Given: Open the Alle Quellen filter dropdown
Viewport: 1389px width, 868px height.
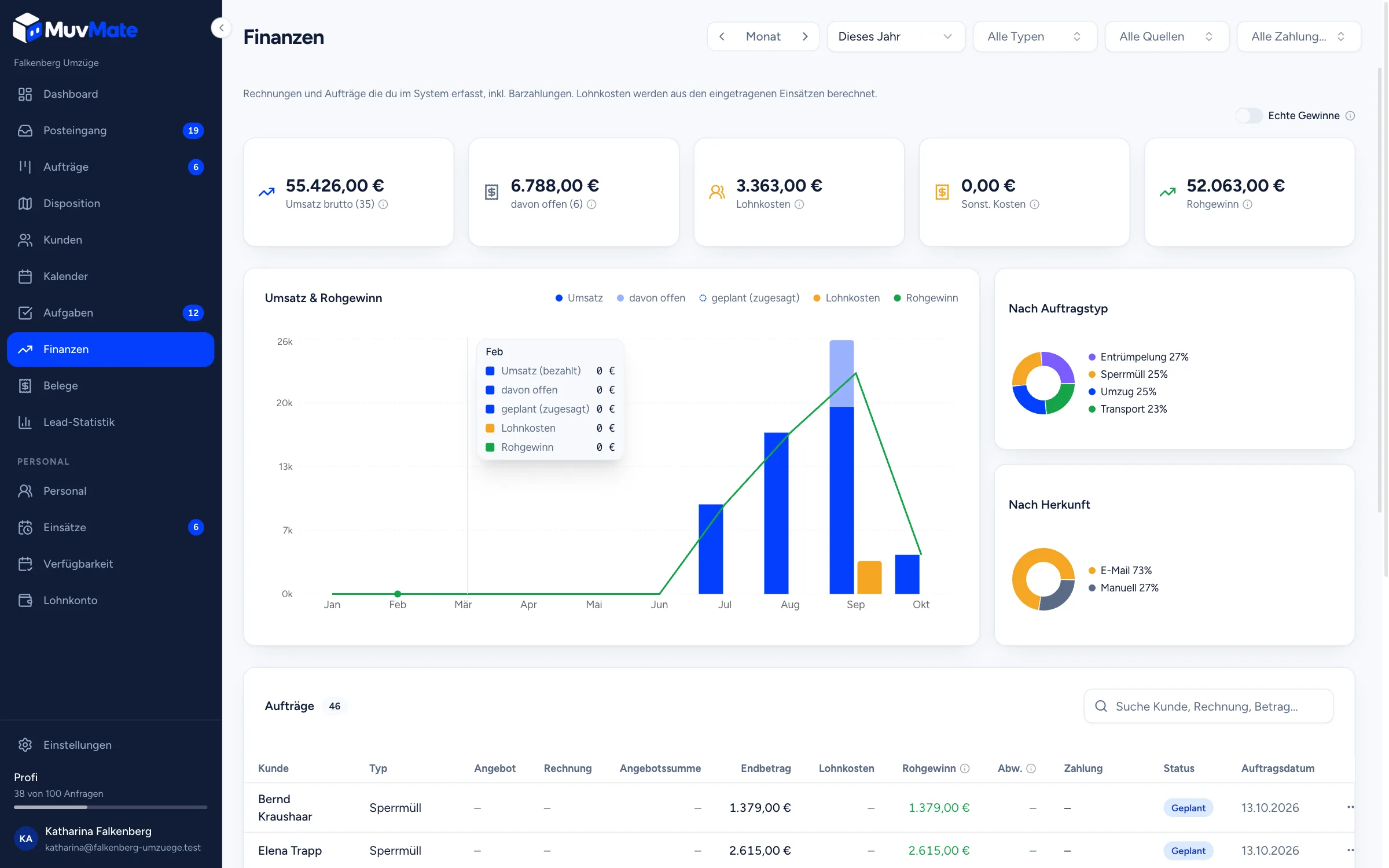Looking at the screenshot, I should [x=1167, y=36].
